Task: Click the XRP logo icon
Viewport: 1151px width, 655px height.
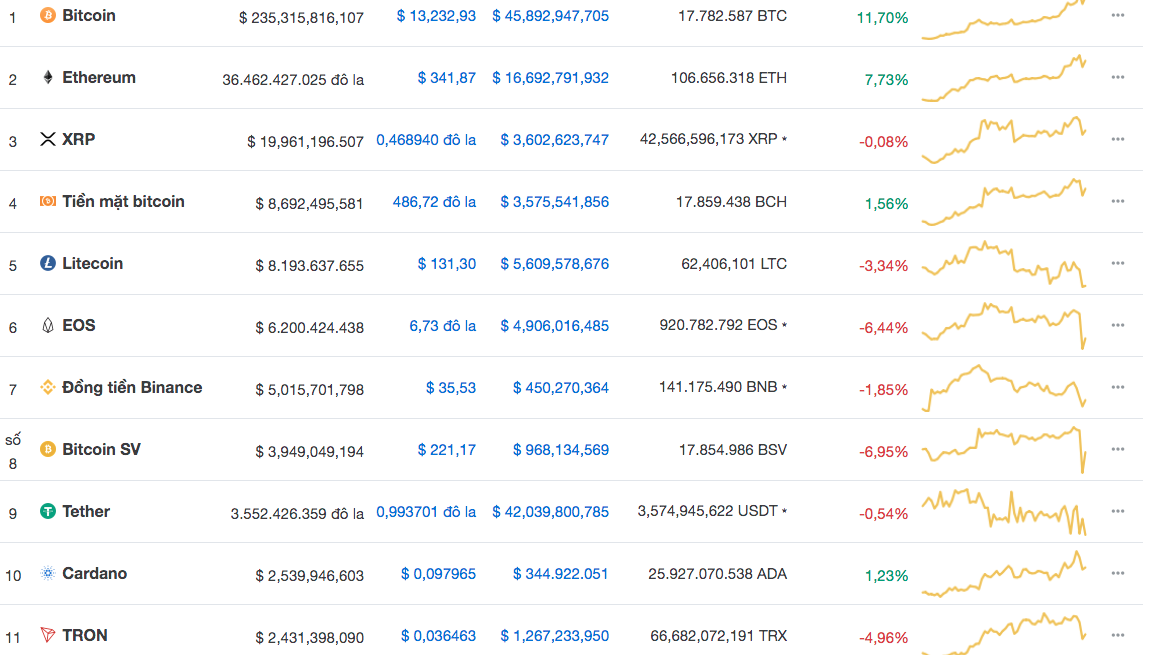Action: click(x=48, y=139)
